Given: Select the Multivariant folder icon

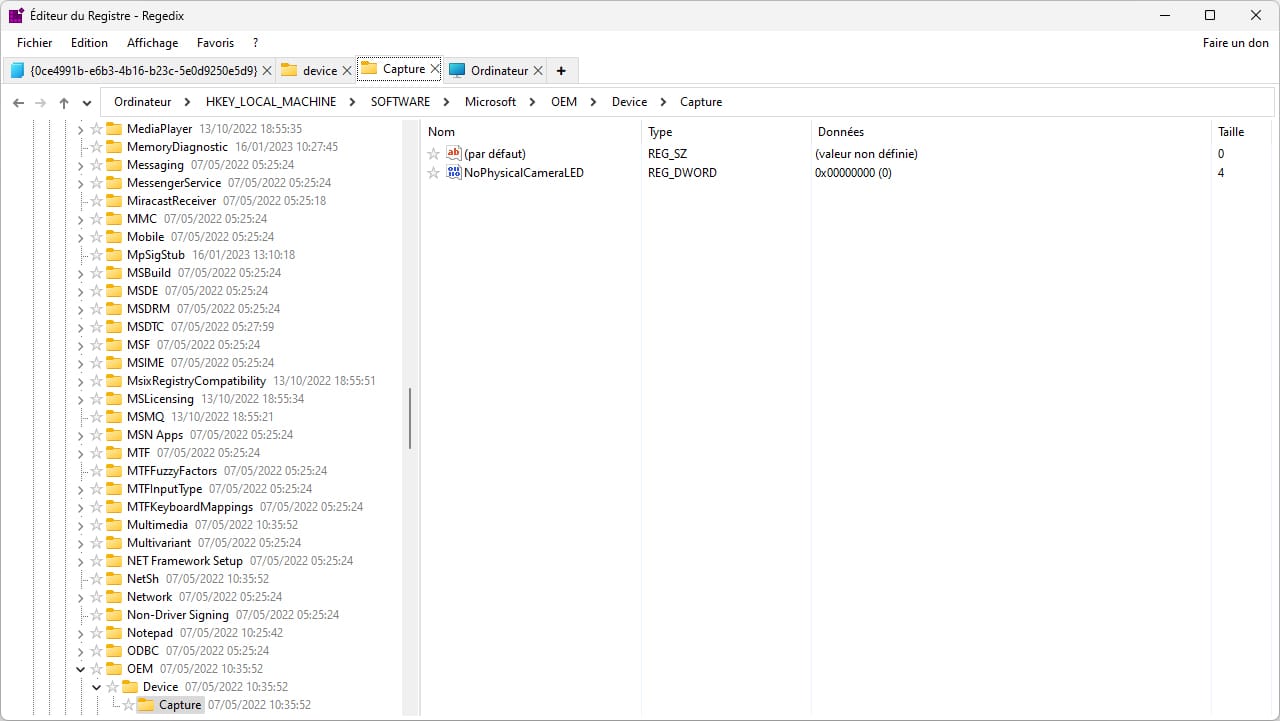Looking at the screenshot, I should [x=114, y=543].
